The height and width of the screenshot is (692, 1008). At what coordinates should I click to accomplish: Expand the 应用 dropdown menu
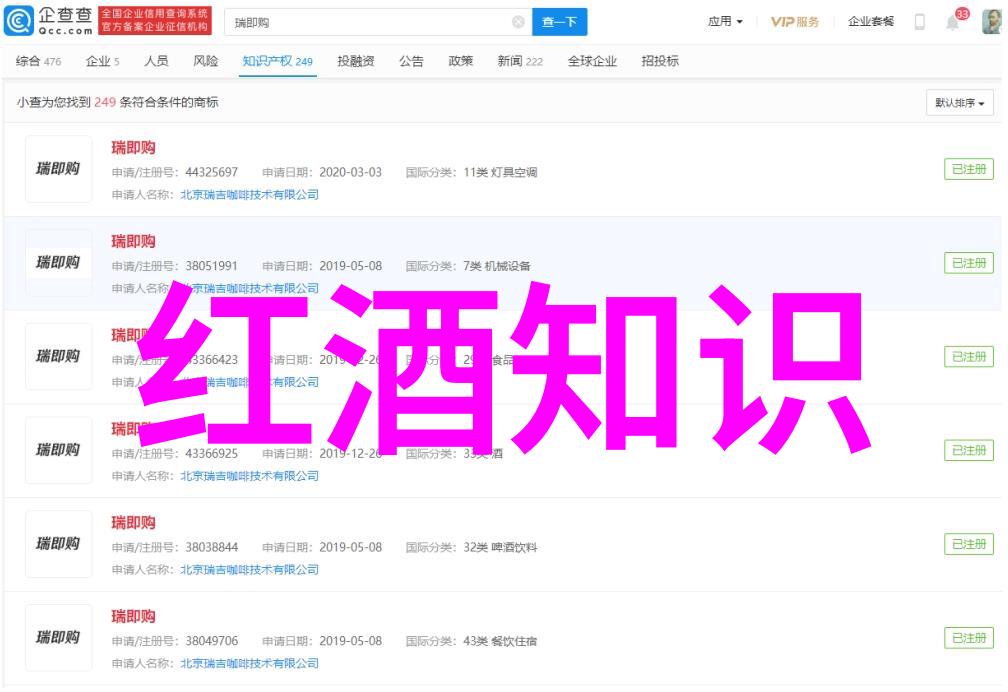coord(725,22)
